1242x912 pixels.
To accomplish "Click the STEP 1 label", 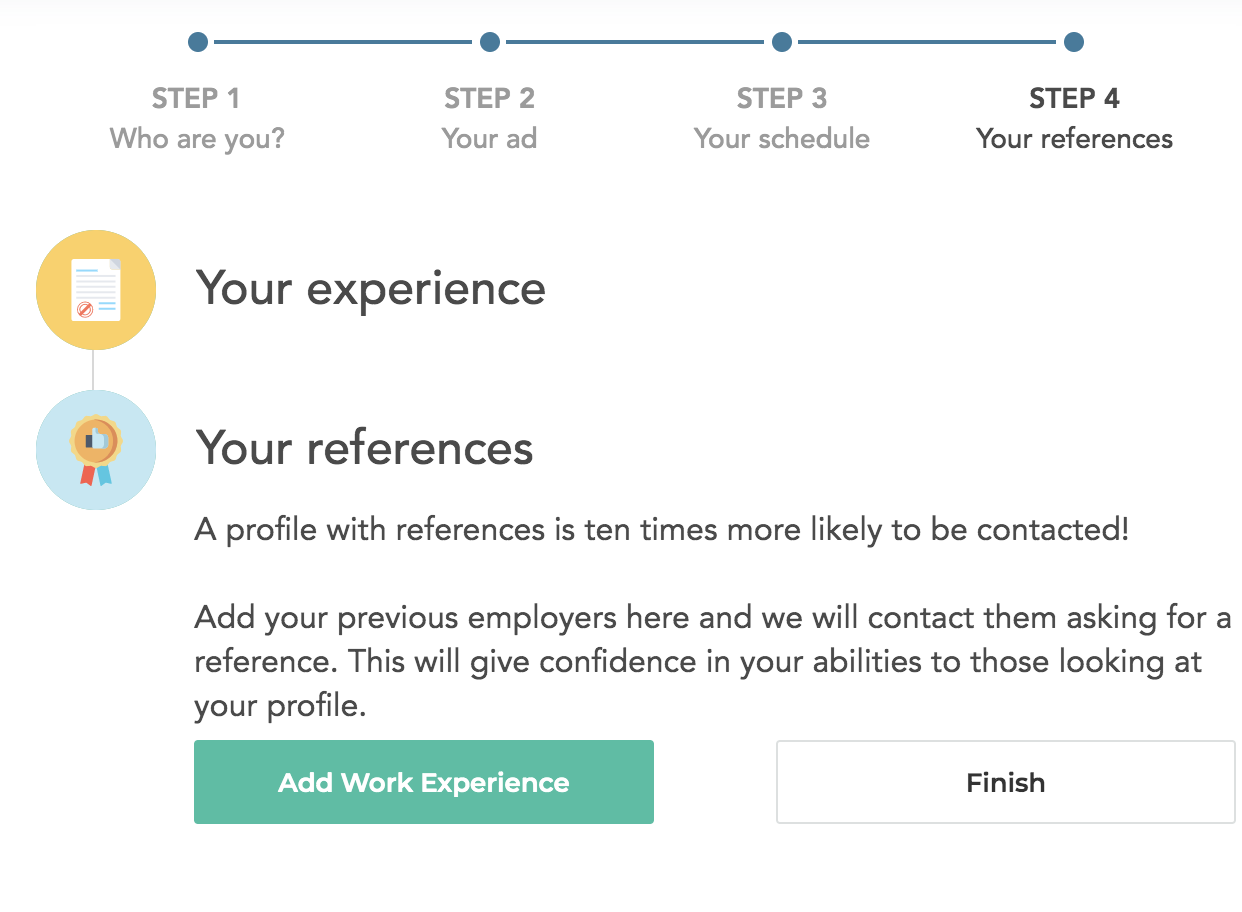I will (196, 99).
